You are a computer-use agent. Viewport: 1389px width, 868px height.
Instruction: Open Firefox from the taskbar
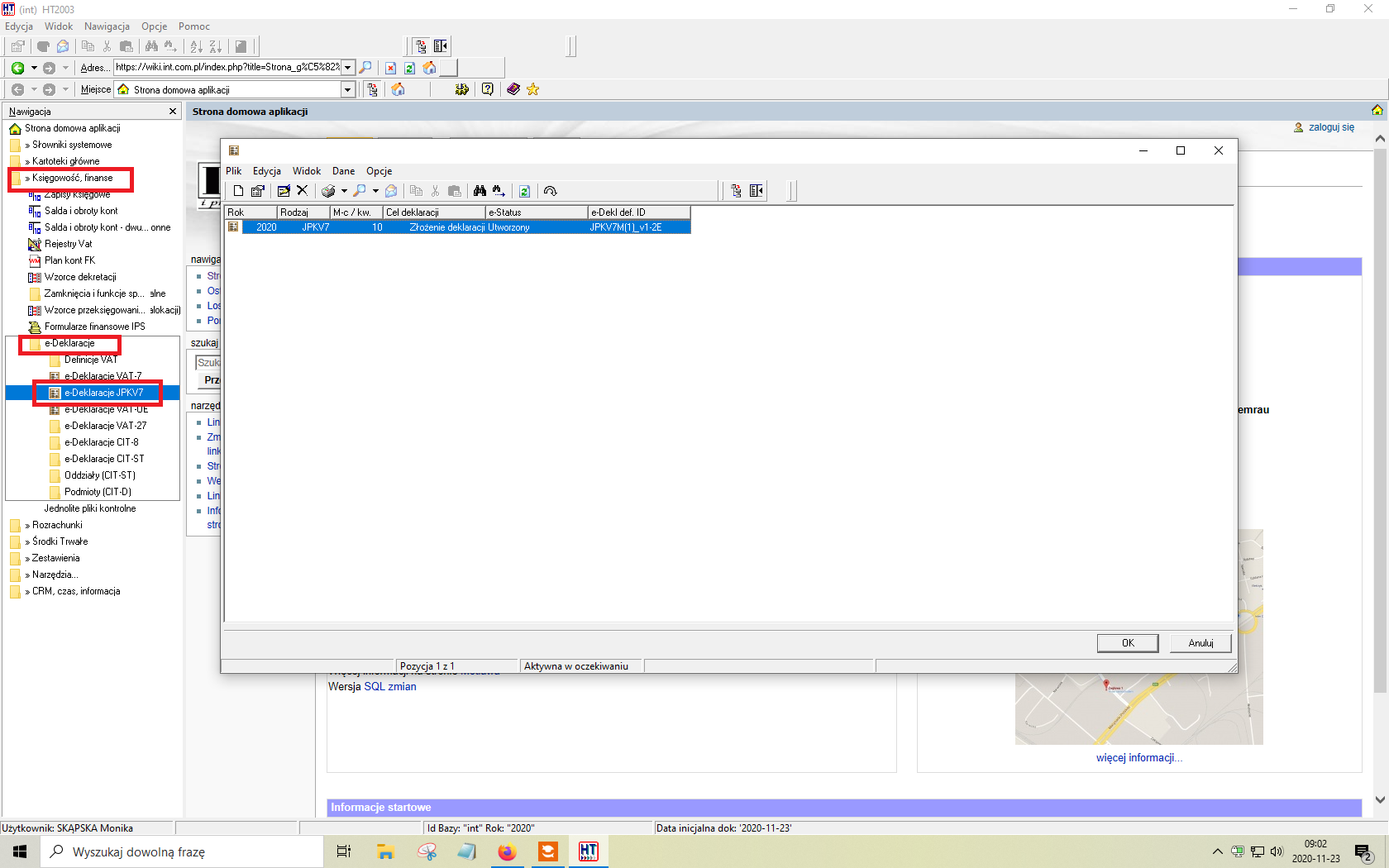pos(507,851)
